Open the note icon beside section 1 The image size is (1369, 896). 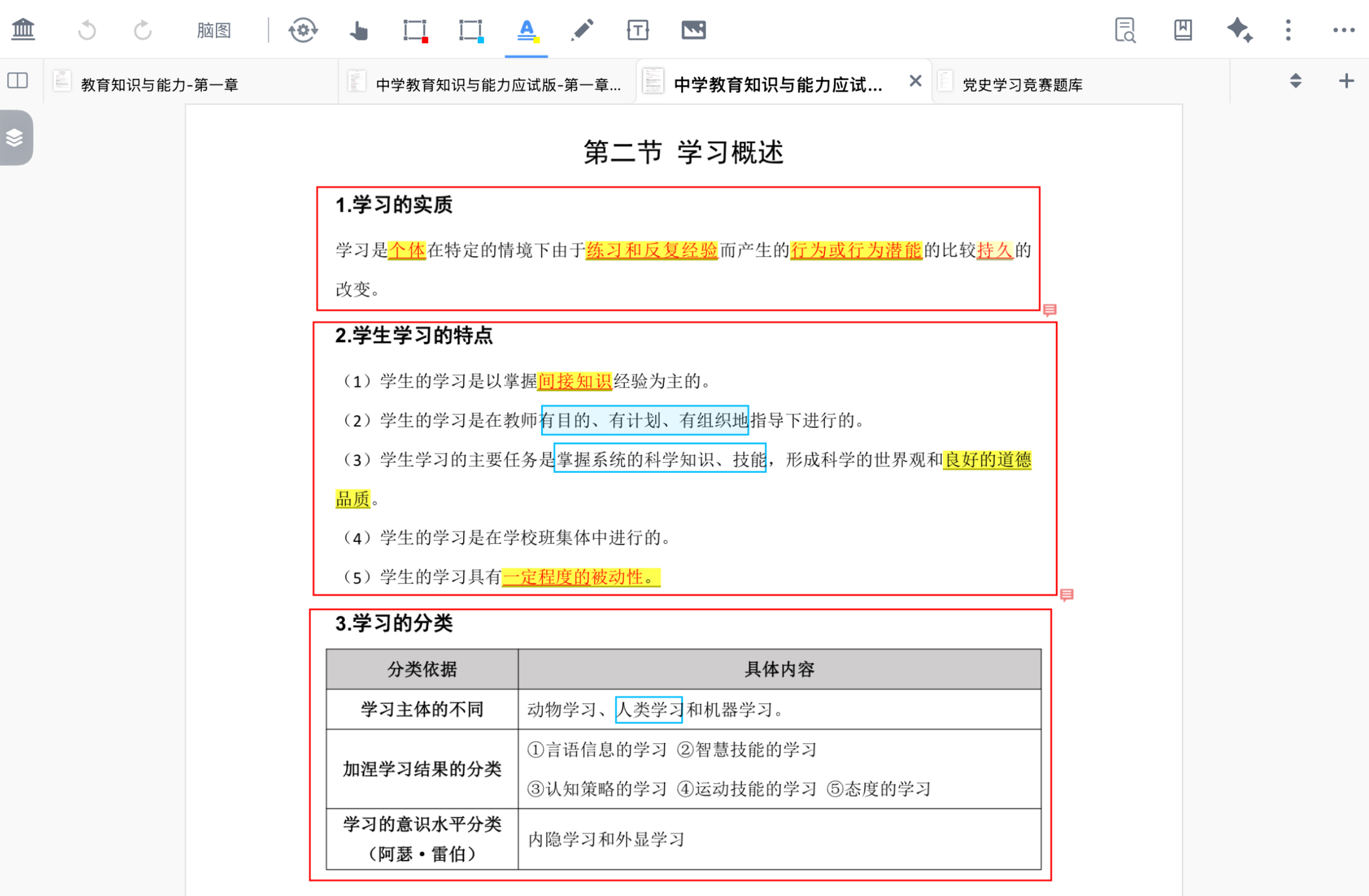click(x=1049, y=310)
